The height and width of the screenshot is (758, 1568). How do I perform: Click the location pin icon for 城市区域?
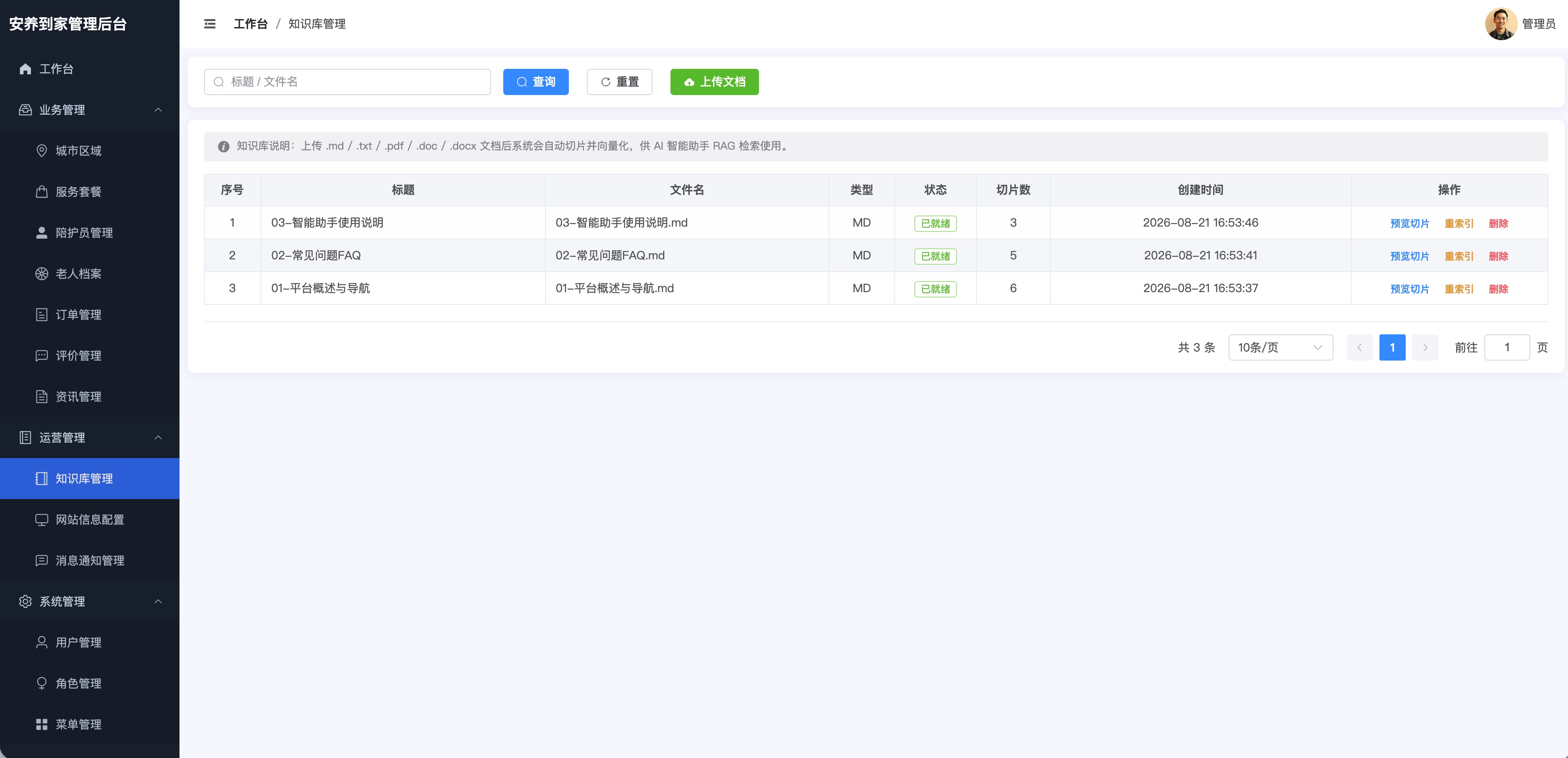pos(41,150)
